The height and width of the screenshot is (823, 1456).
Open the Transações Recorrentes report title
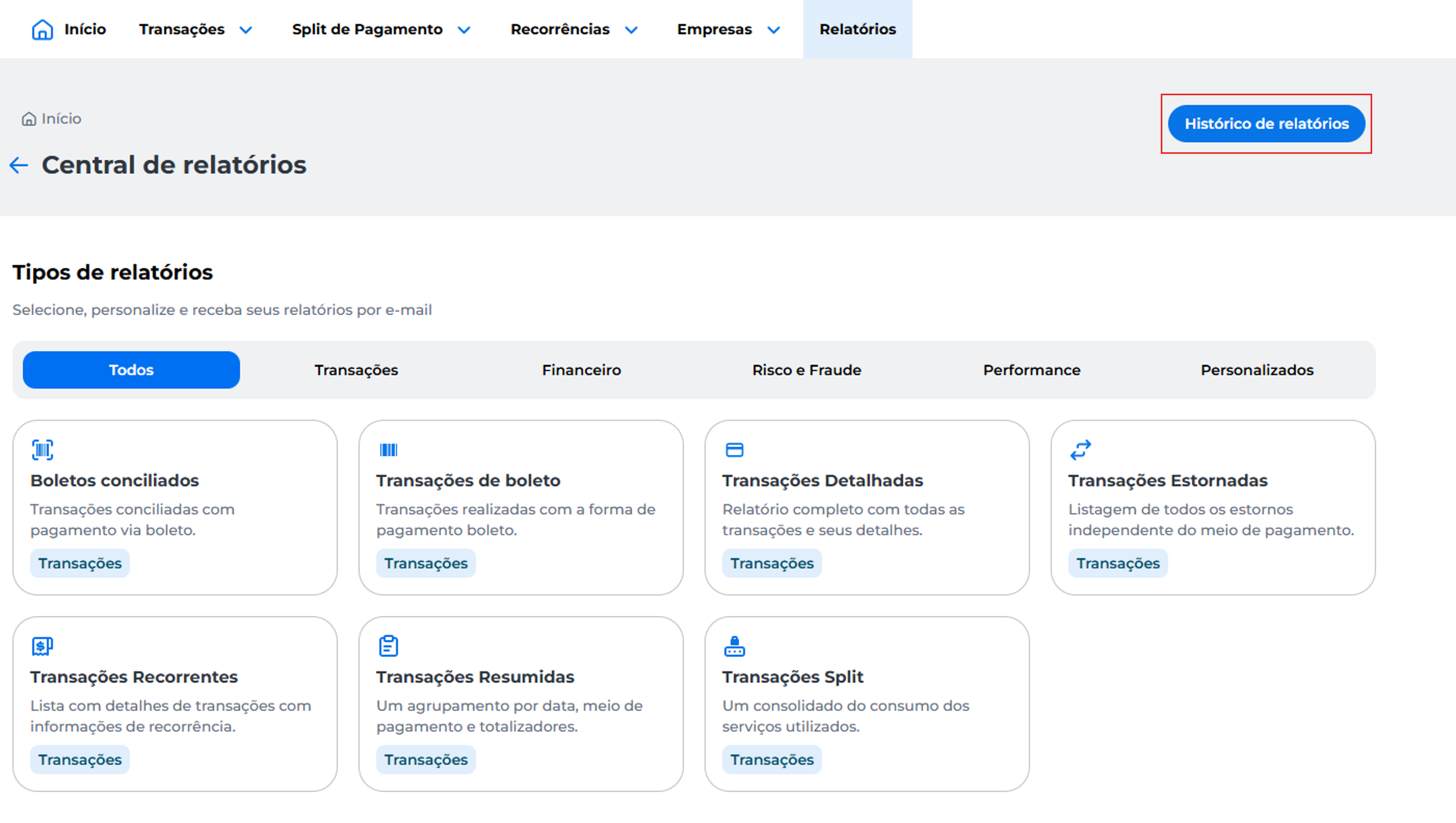coord(134,677)
